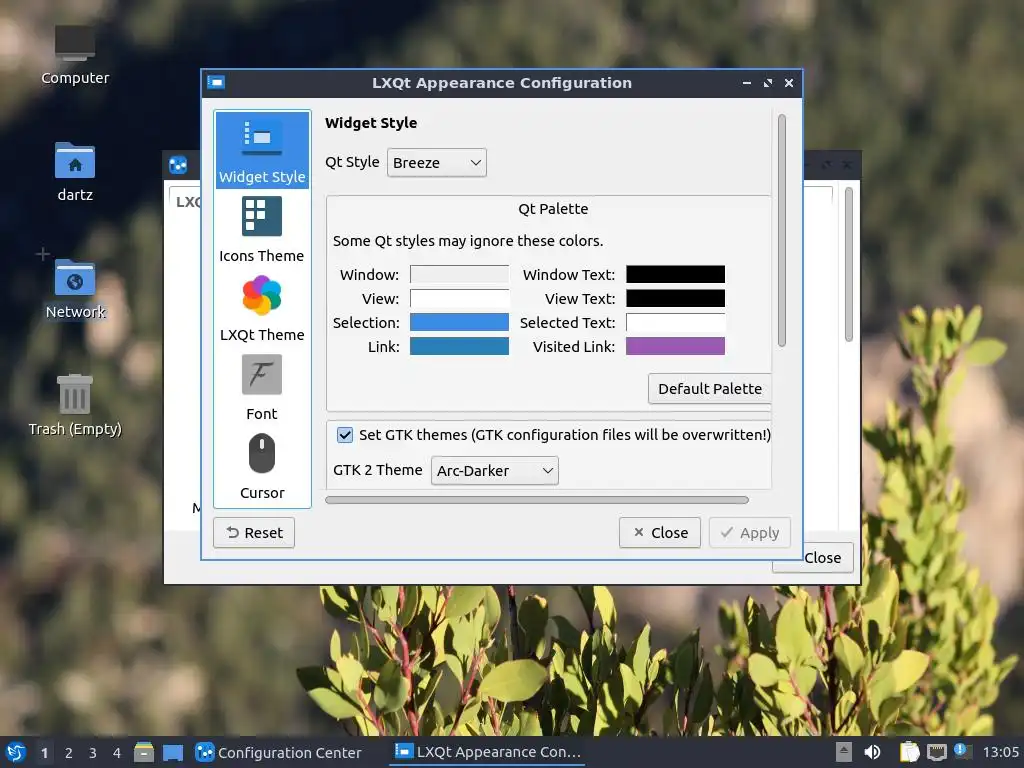Click the show desktop panel icon
Viewport: 1024px width, 768px height.
click(x=172, y=752)
